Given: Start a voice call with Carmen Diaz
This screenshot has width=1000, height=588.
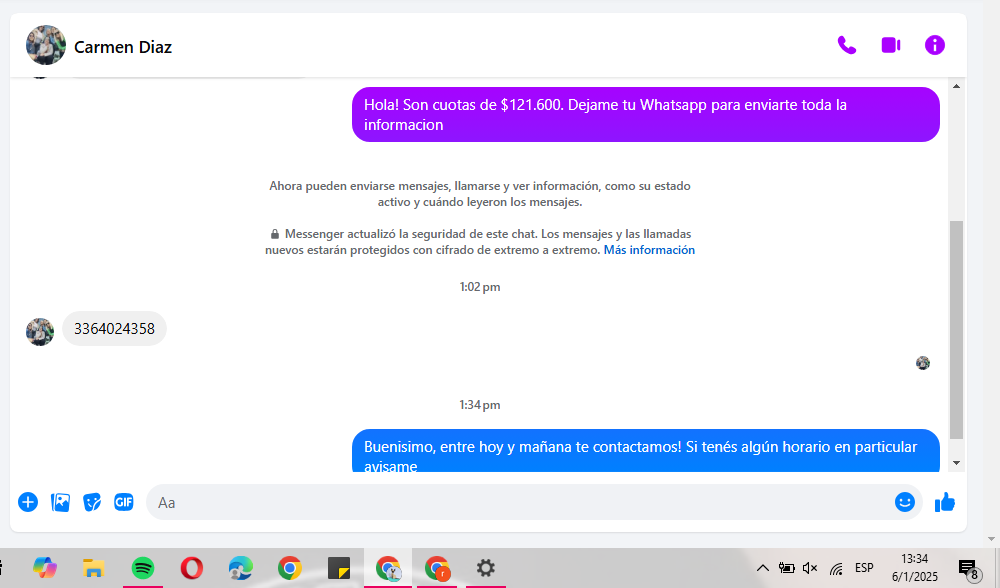Looking at the screenshot, I should (x=846, y=45).
